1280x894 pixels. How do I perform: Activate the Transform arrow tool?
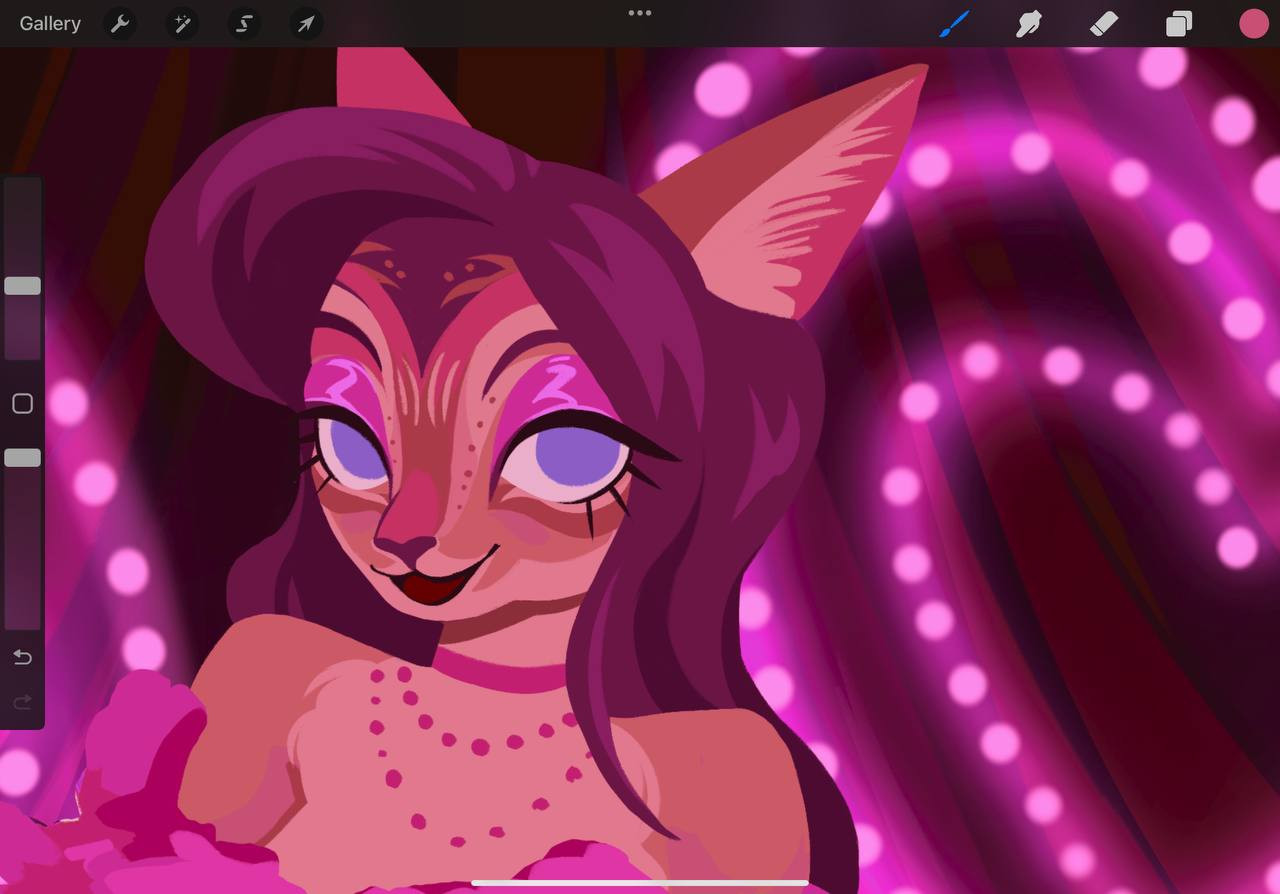click(306, 24)
